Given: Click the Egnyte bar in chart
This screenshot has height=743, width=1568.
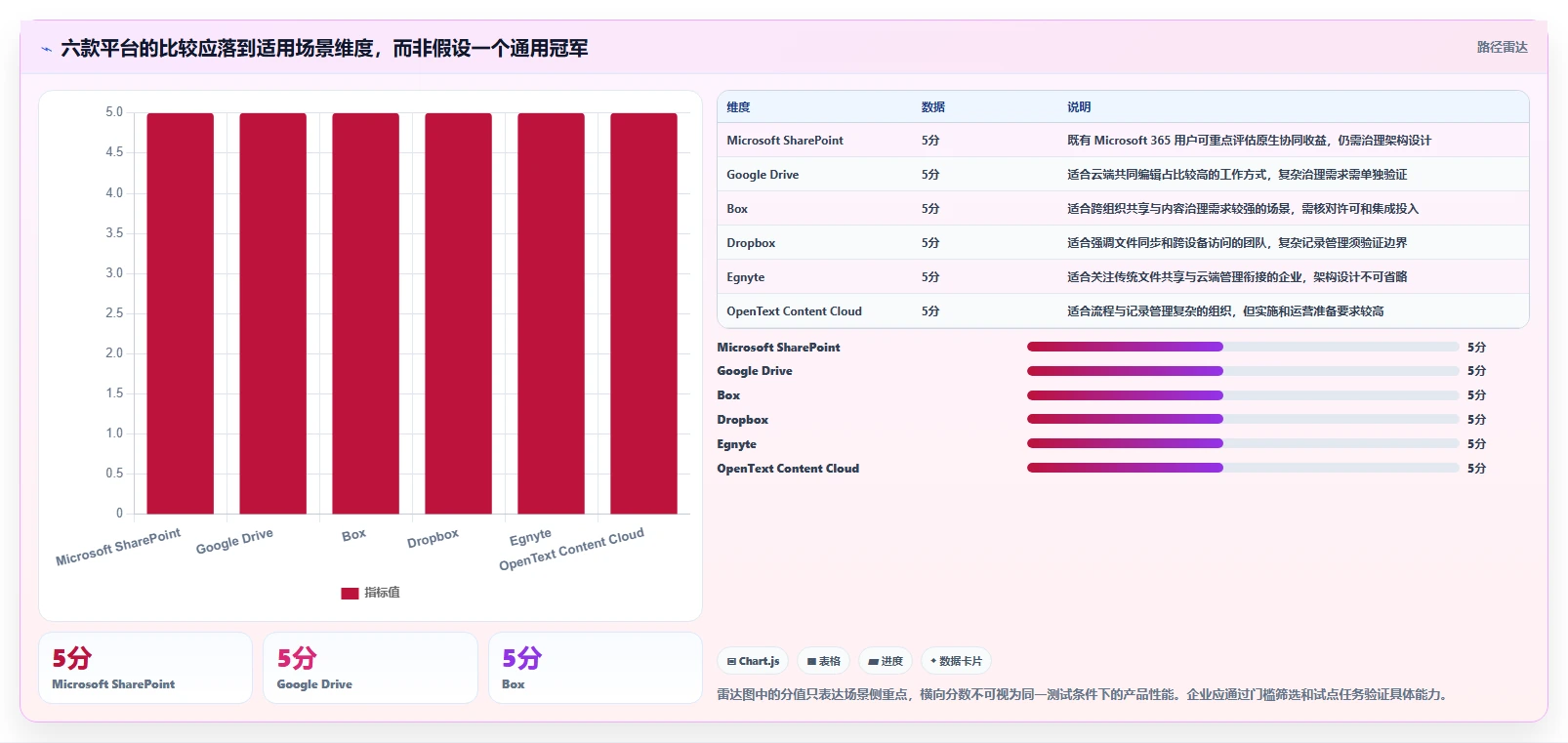Looking at the screenshot, I should 551,313.
